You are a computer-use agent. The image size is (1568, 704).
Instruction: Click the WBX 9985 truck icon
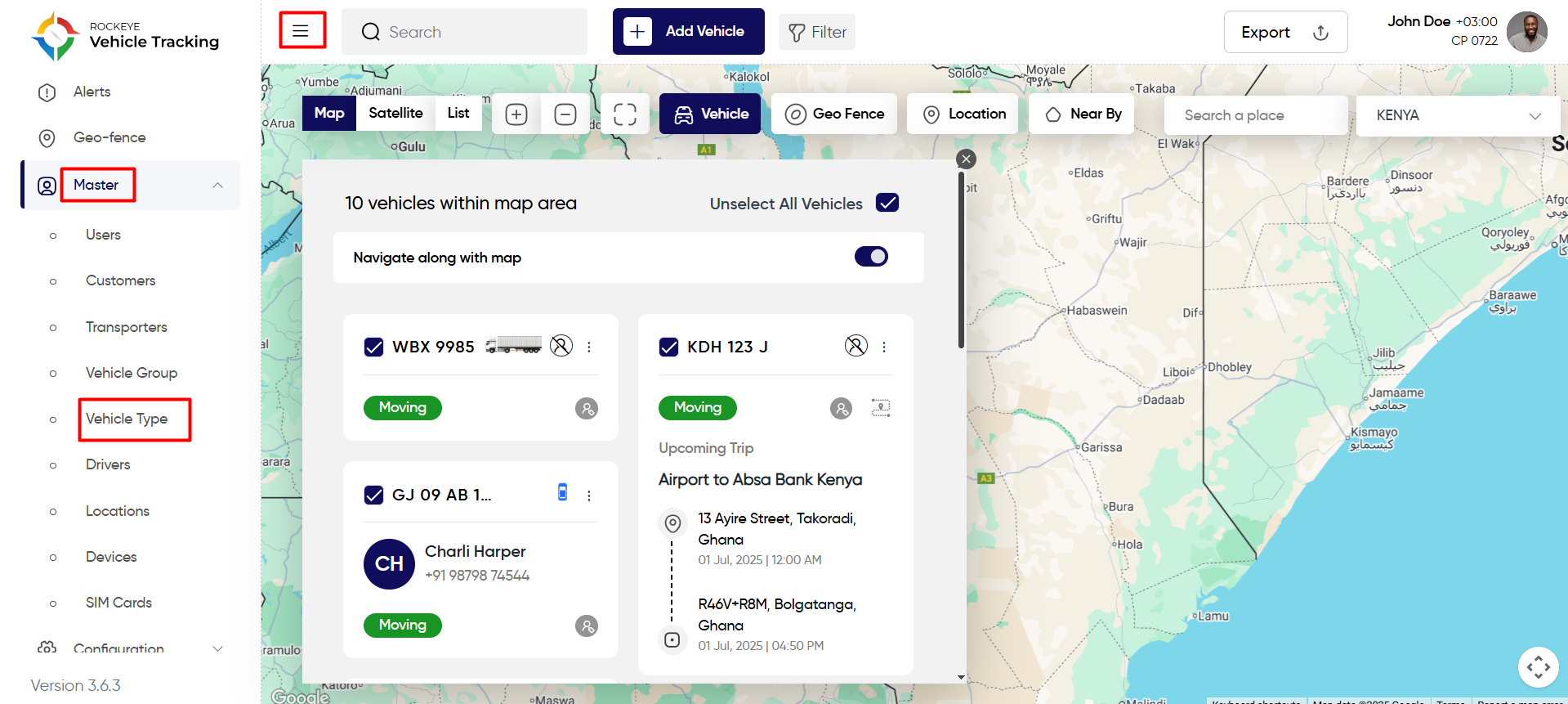[514, 345]
